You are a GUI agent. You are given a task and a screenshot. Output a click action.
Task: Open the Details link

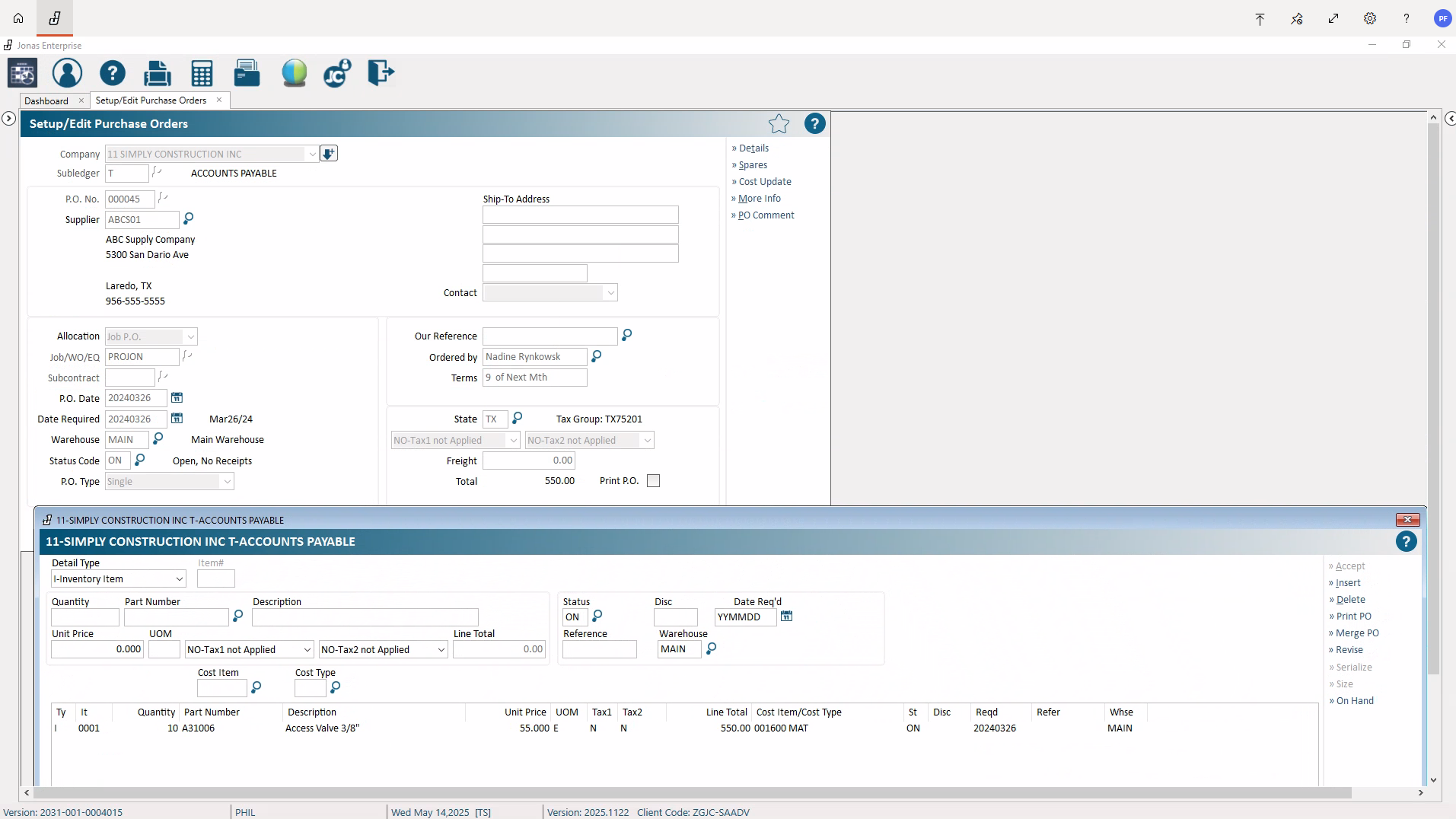click(x=753, y=148)
